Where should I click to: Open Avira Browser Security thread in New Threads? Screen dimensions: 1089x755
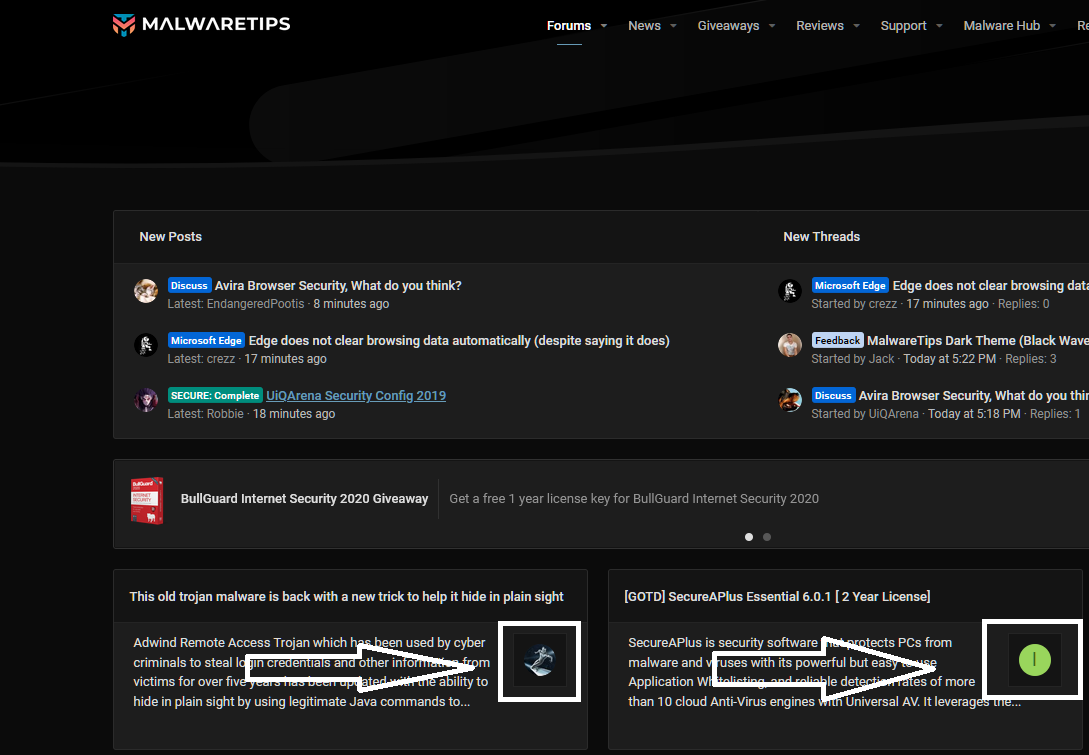click(974, 395)
